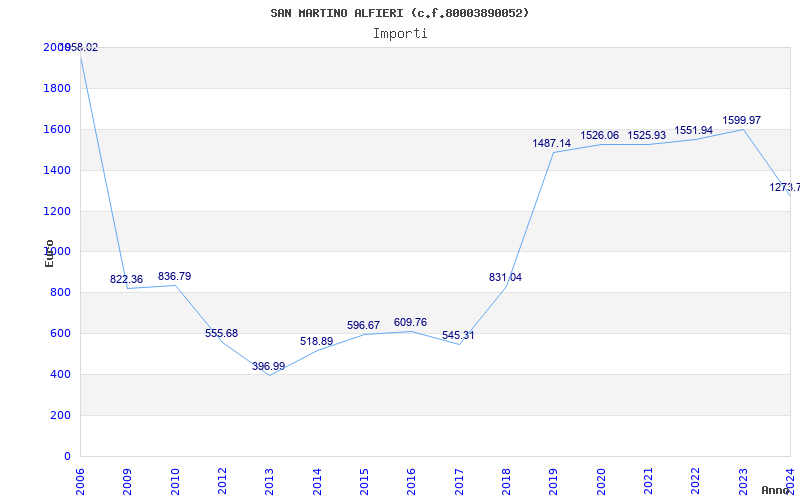The width and height of the screenshot is (800, 500).
Task: Click the 1400 y-axis tick label
Action: tap(57, 170)
